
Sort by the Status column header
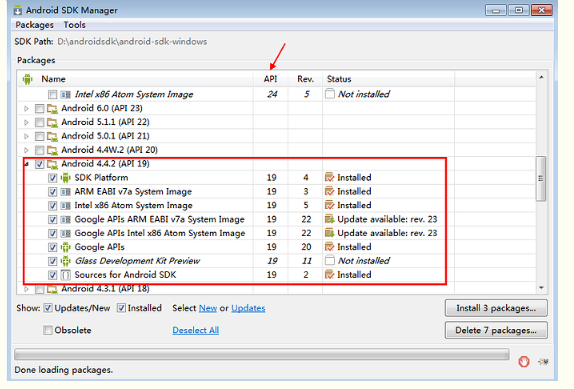coord(388,79)
